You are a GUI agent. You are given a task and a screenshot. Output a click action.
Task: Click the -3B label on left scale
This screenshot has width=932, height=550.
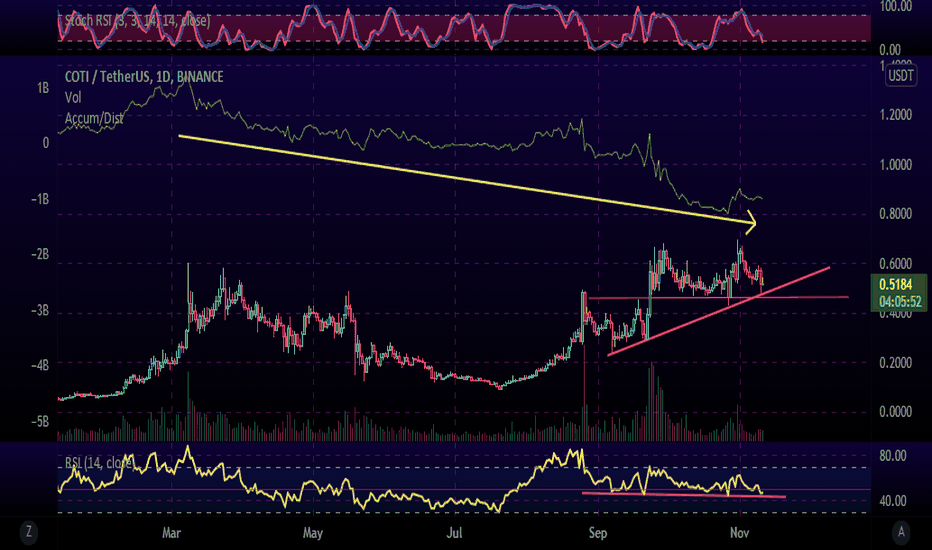[40, 311]
